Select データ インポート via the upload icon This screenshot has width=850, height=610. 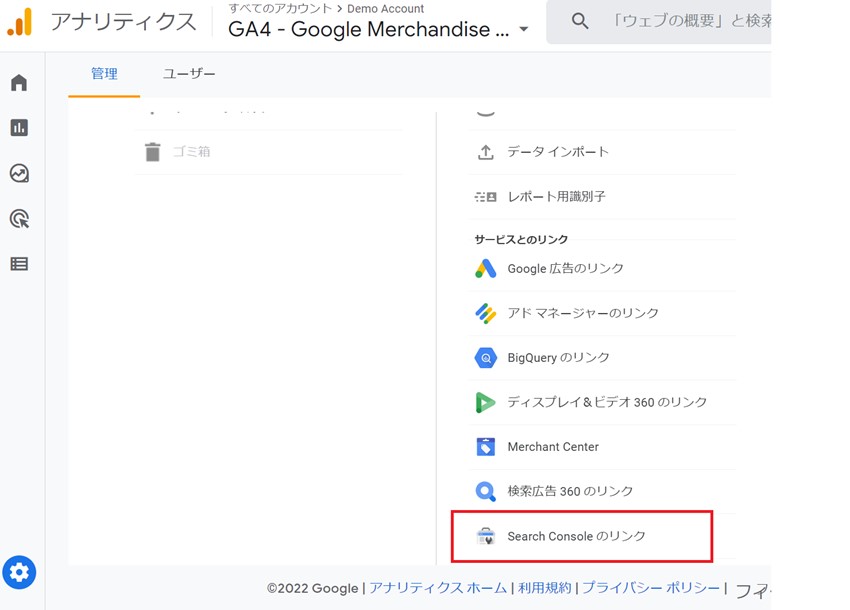click(560, 151)
